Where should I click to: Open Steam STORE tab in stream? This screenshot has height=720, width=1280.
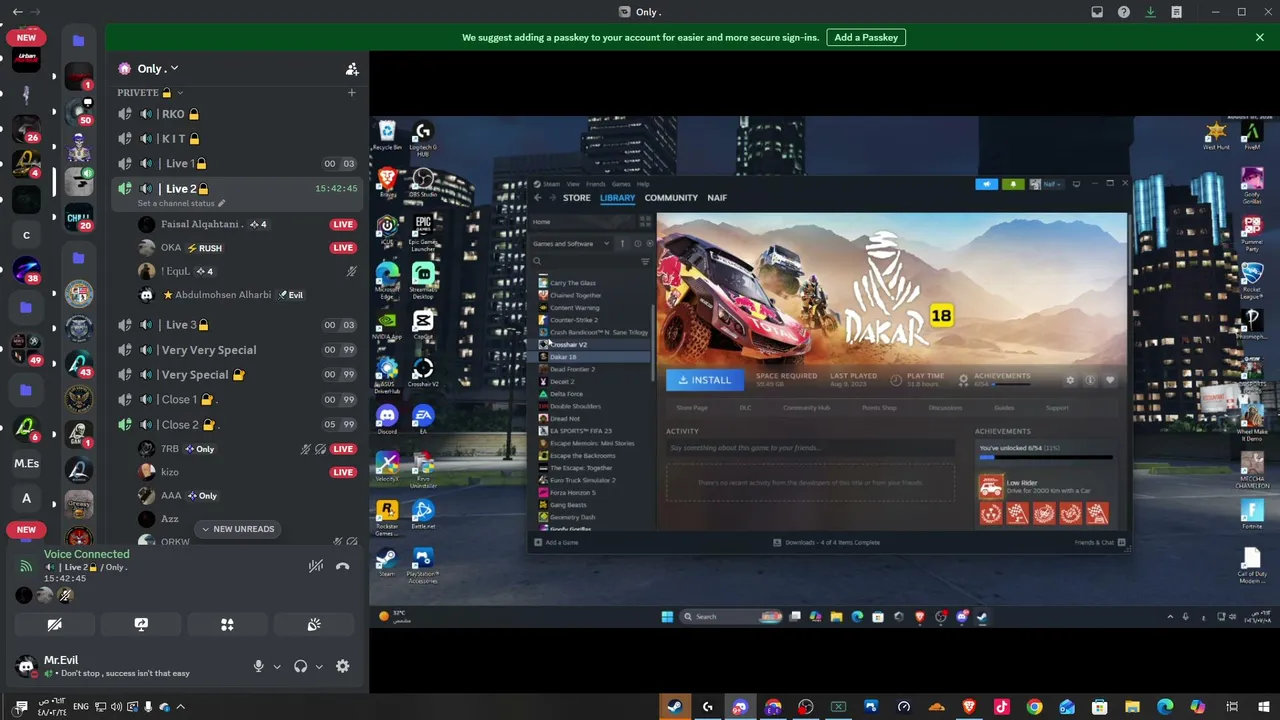tap(577, 198)
